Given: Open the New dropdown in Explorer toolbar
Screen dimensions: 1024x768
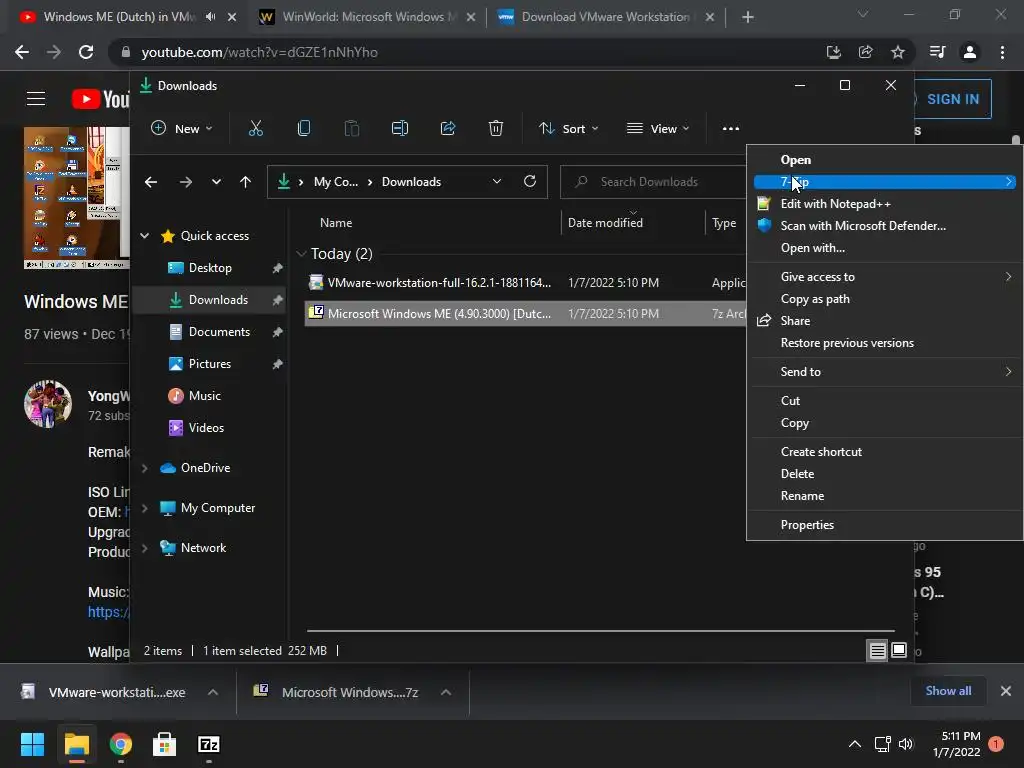Looking at the screenshot, I should click(182, 129).
